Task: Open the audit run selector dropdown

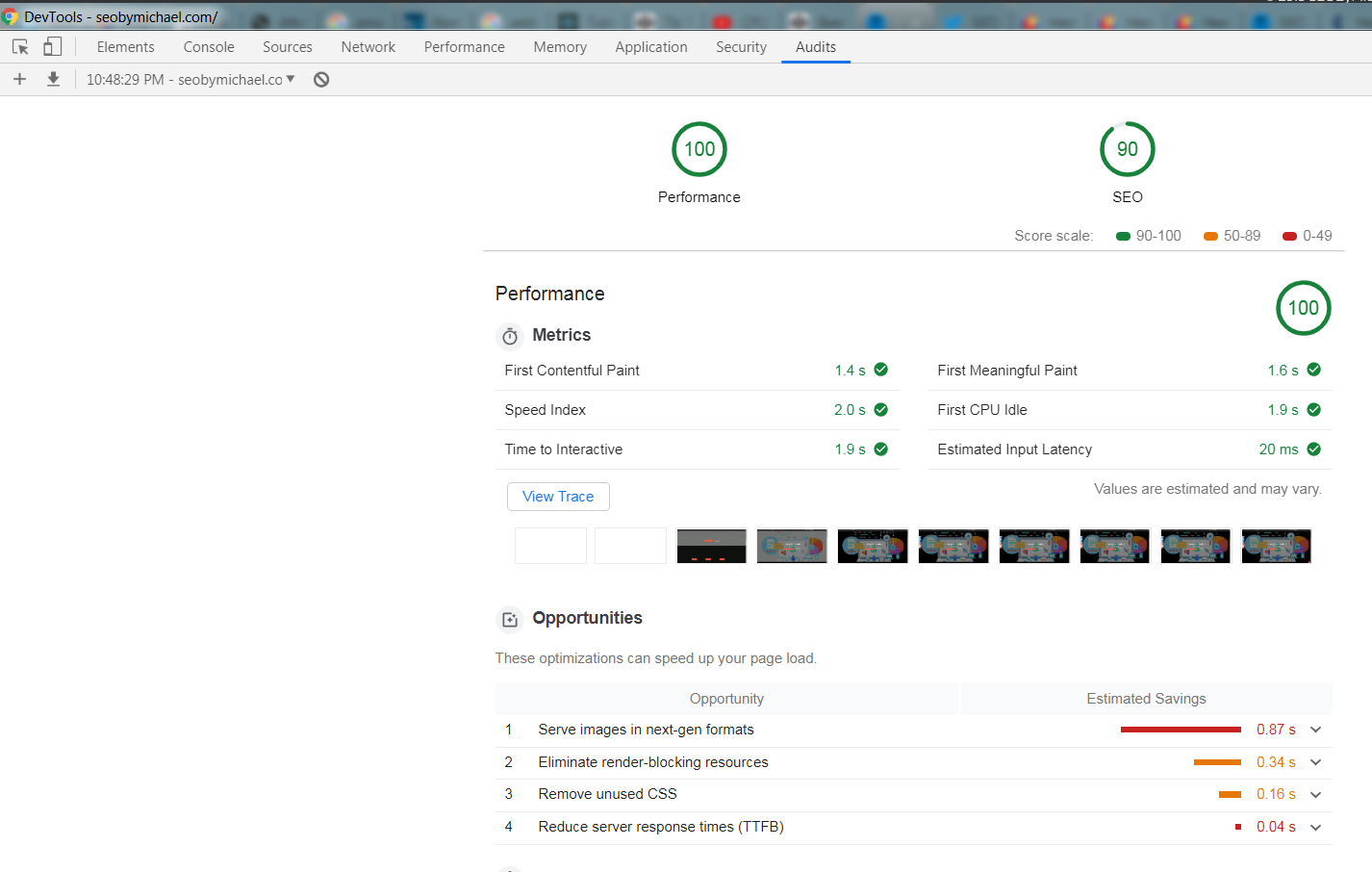Action: (x=191, y=79)
